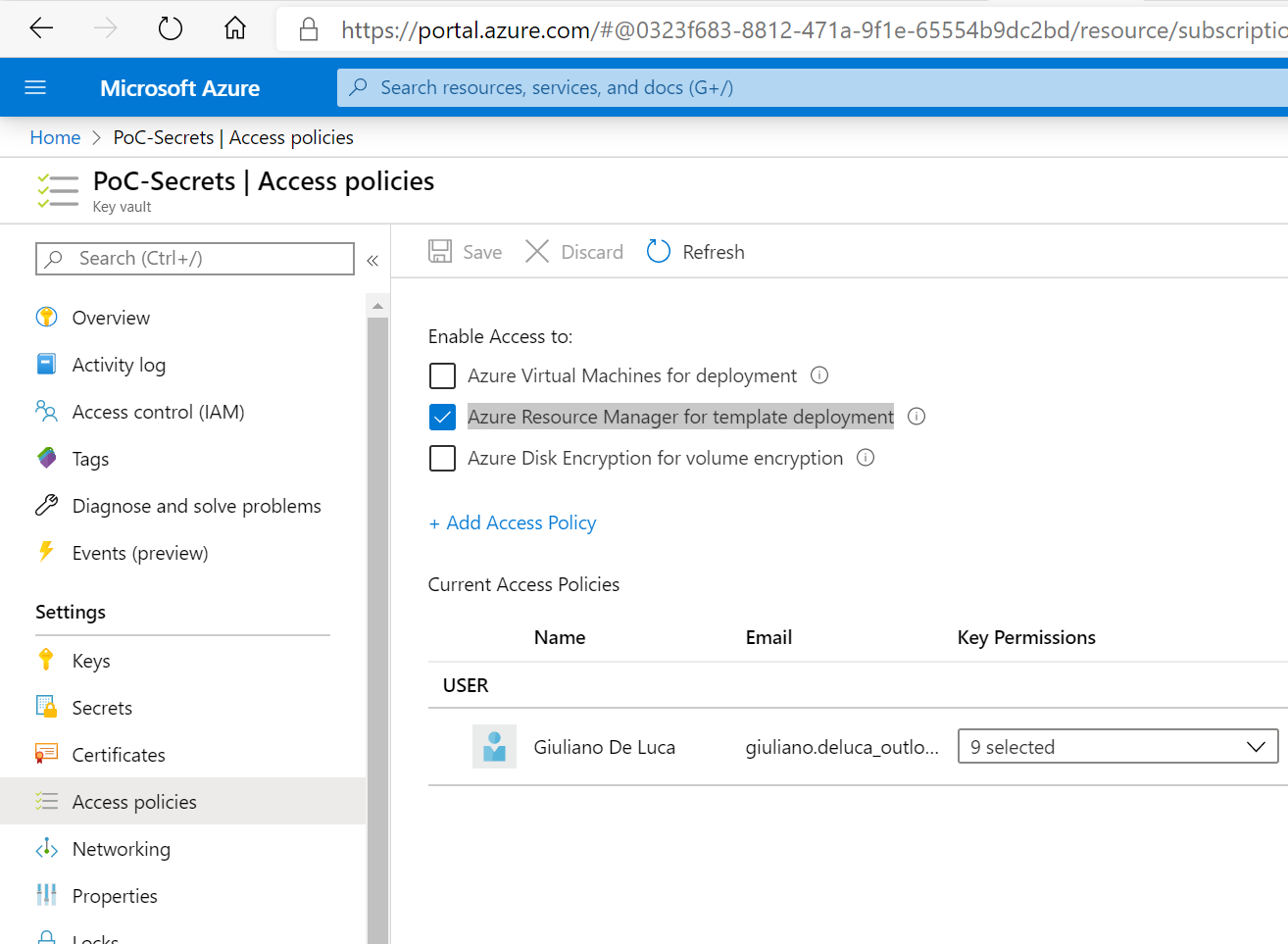This screenshot has height=944, width=1288.
Task: Click the Giuliano De Luca user avatar
Action: (494, 747)
